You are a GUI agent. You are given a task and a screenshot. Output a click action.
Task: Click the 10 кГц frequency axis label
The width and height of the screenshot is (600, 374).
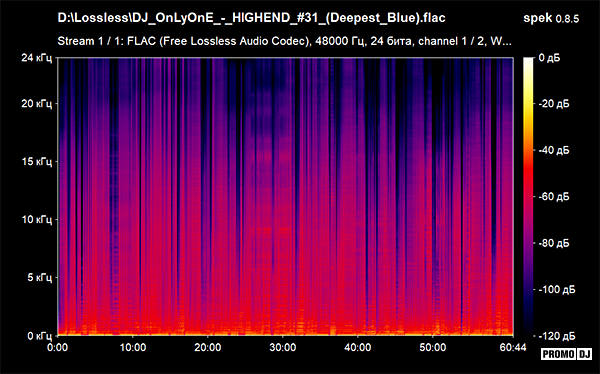coord(37,219)
